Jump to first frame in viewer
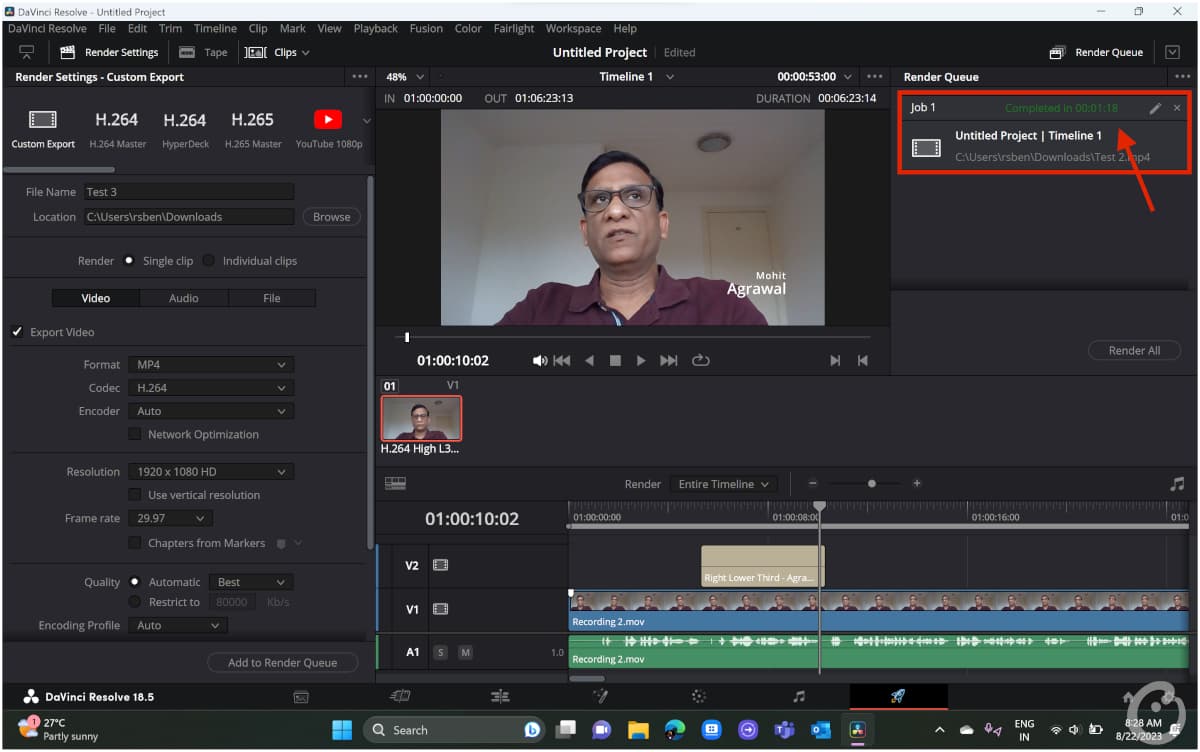 pos(562,361)
